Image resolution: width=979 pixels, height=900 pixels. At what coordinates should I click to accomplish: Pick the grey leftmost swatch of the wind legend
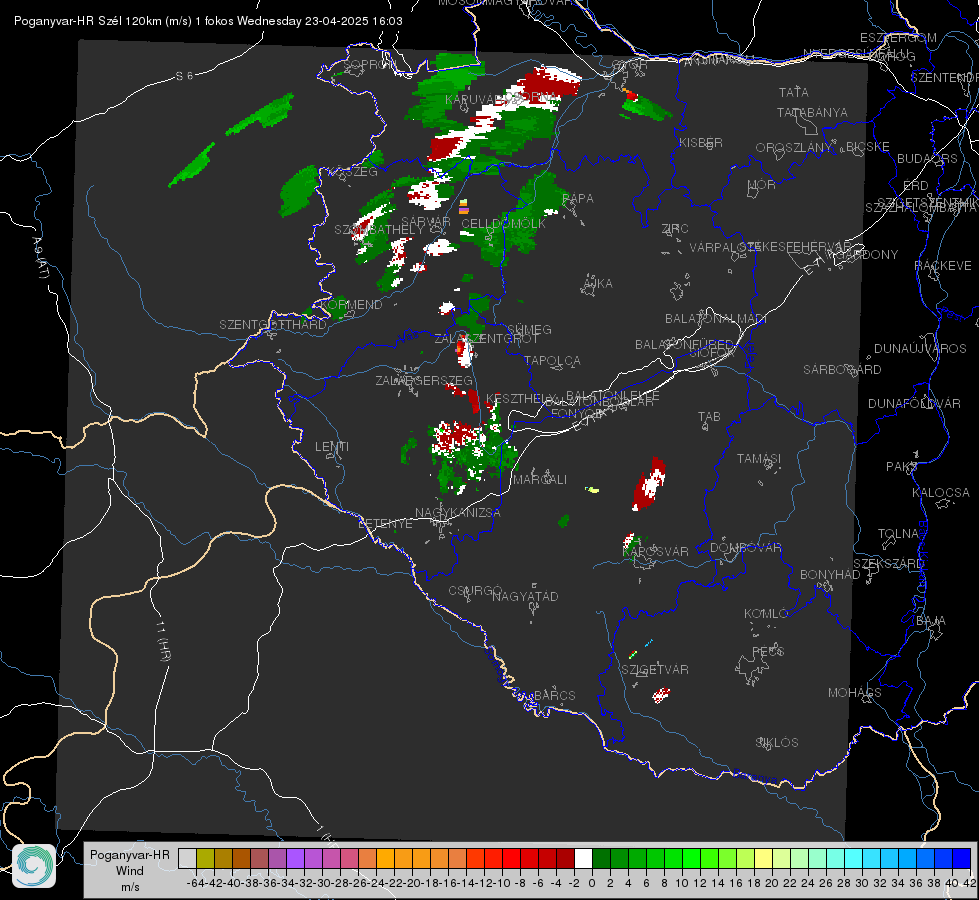coord(187,858)
